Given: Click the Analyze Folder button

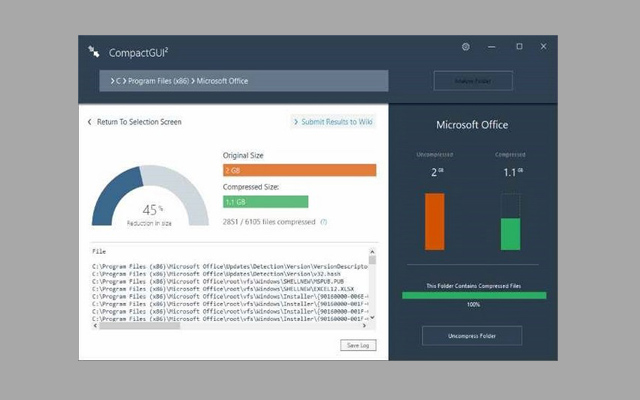Looking at the screenshot, I should [x=473, y=81].
